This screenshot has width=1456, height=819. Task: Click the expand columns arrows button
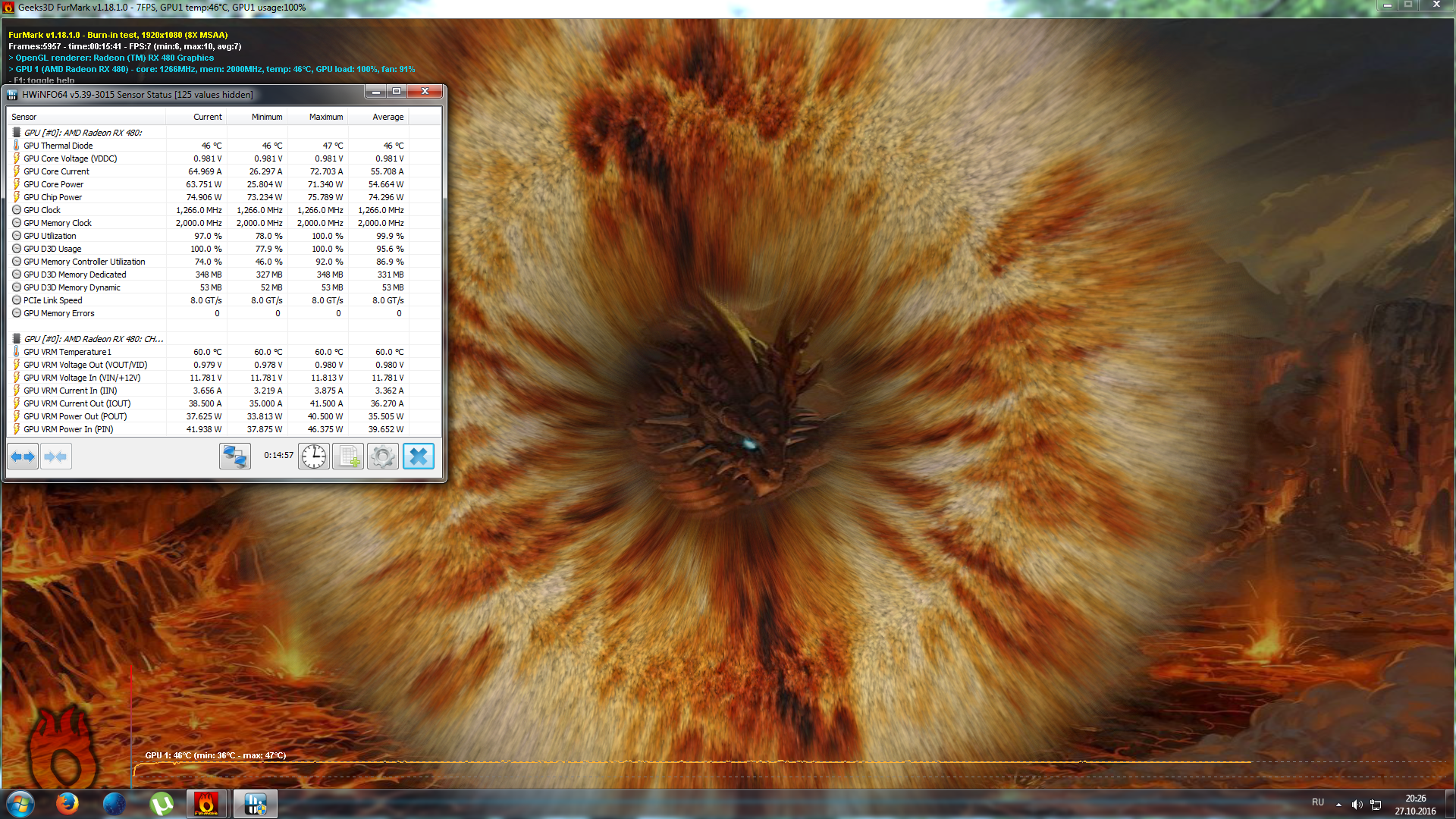pos(23,457)
